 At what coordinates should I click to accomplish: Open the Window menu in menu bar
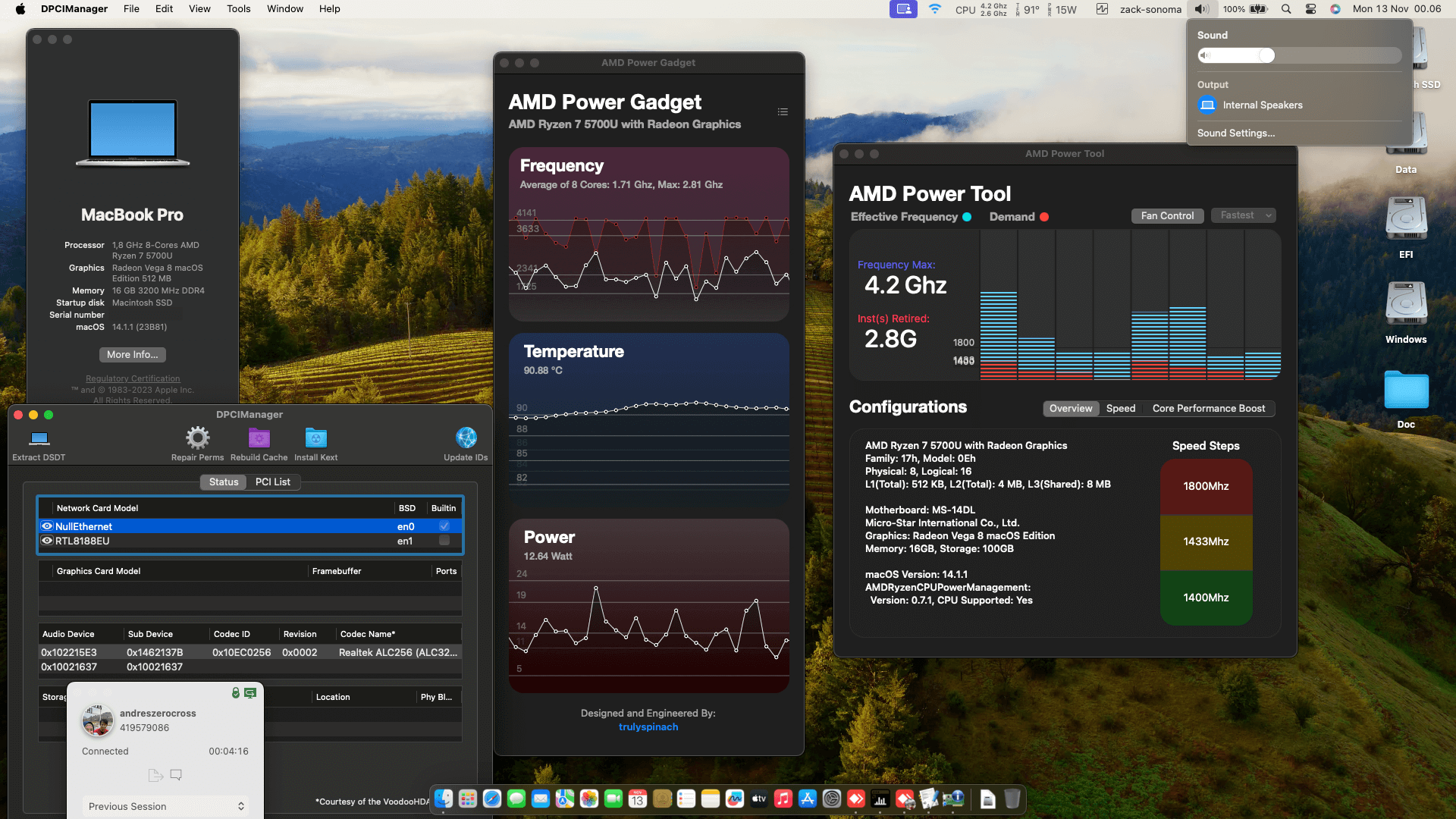click(x=285, y=9)
